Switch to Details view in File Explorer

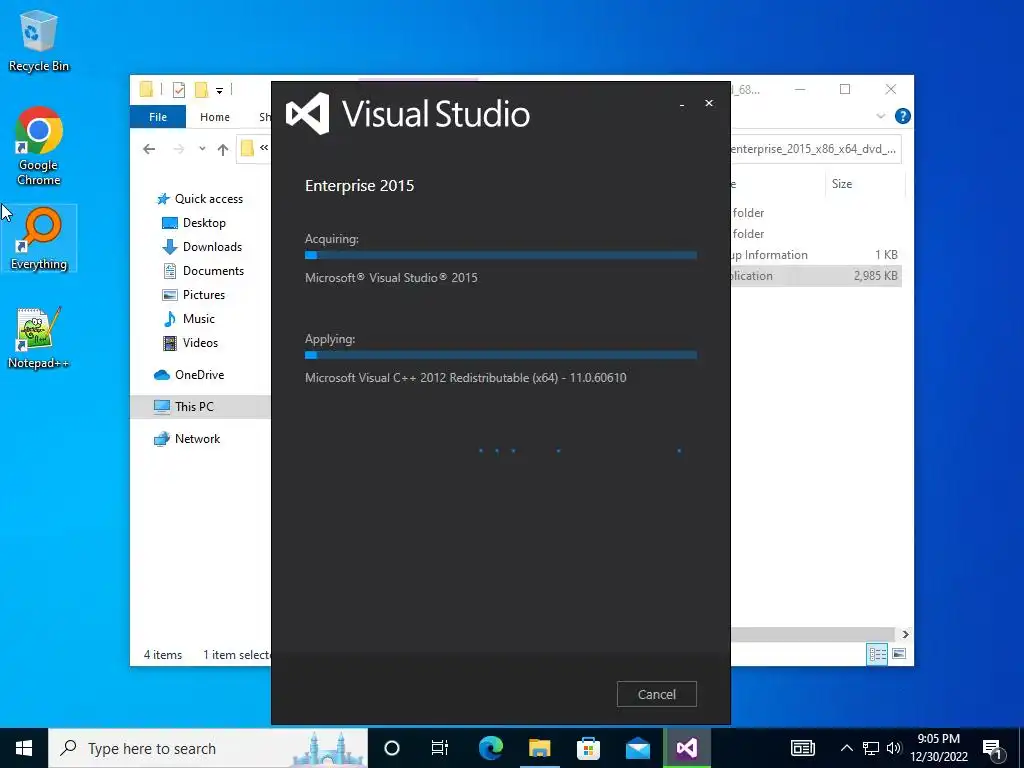tap(877, 654)
